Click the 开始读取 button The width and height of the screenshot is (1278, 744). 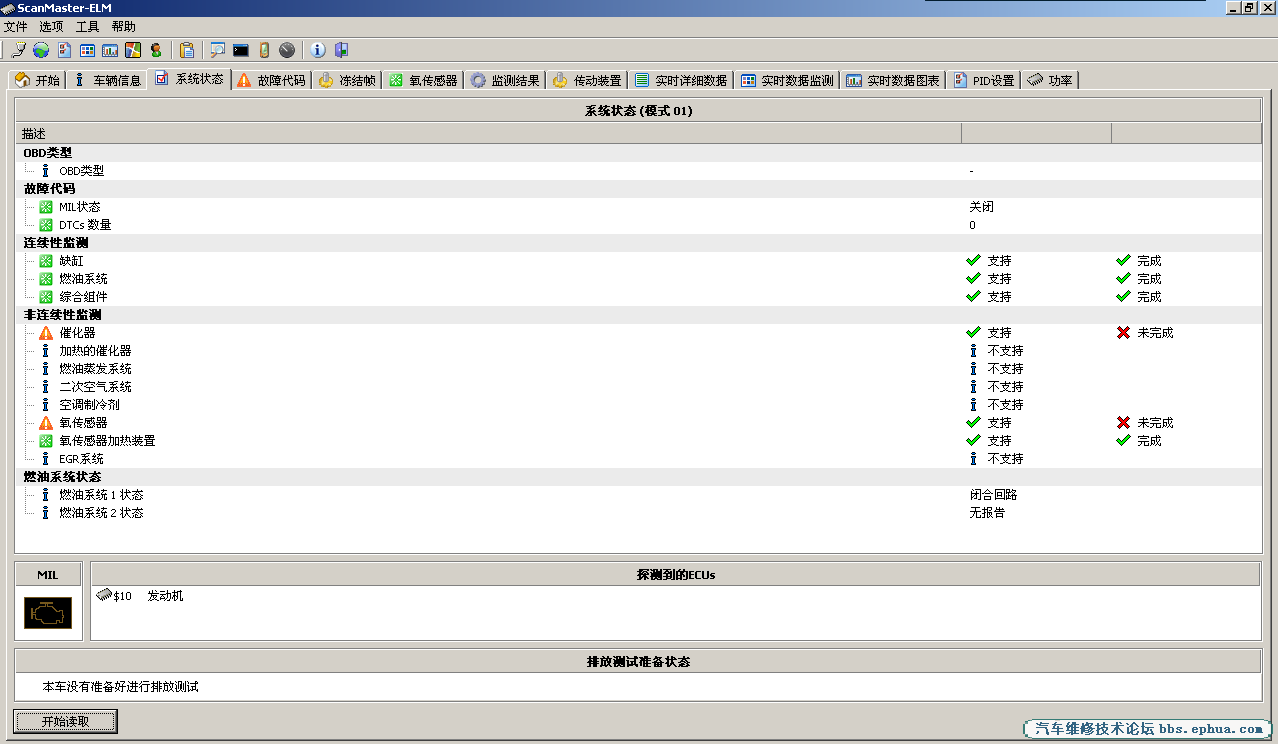pyautogui.click(x=65, y=721)
